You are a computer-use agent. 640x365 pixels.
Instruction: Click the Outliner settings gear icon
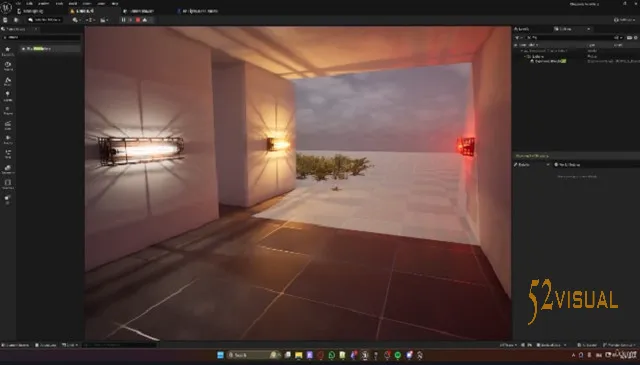(x=636, y=38)
